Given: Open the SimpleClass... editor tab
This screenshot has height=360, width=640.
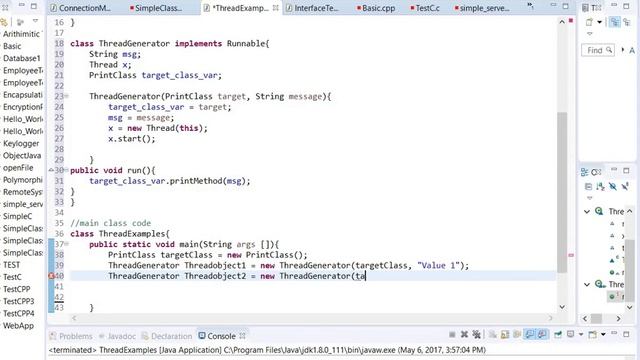Looking at the screenshot, I should click(x=156, y=8).
